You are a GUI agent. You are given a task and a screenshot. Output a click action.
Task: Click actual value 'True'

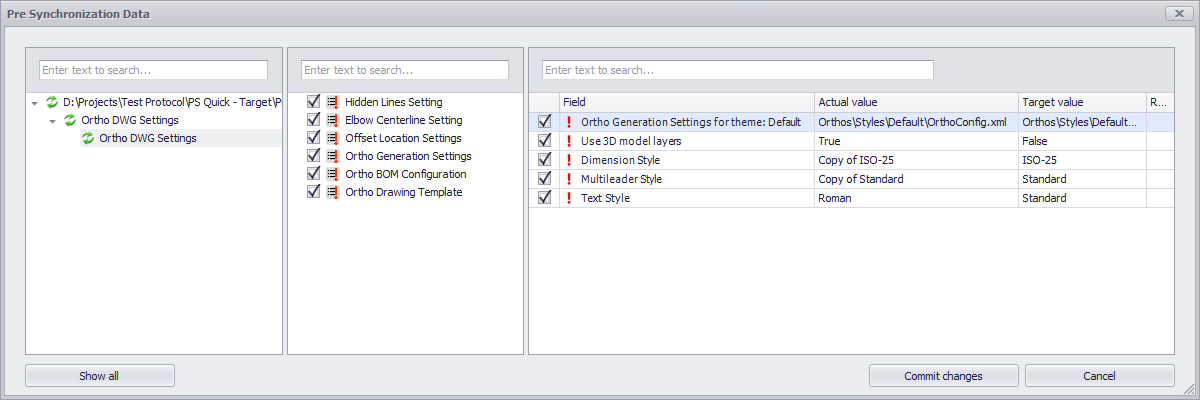click(830, 141)
